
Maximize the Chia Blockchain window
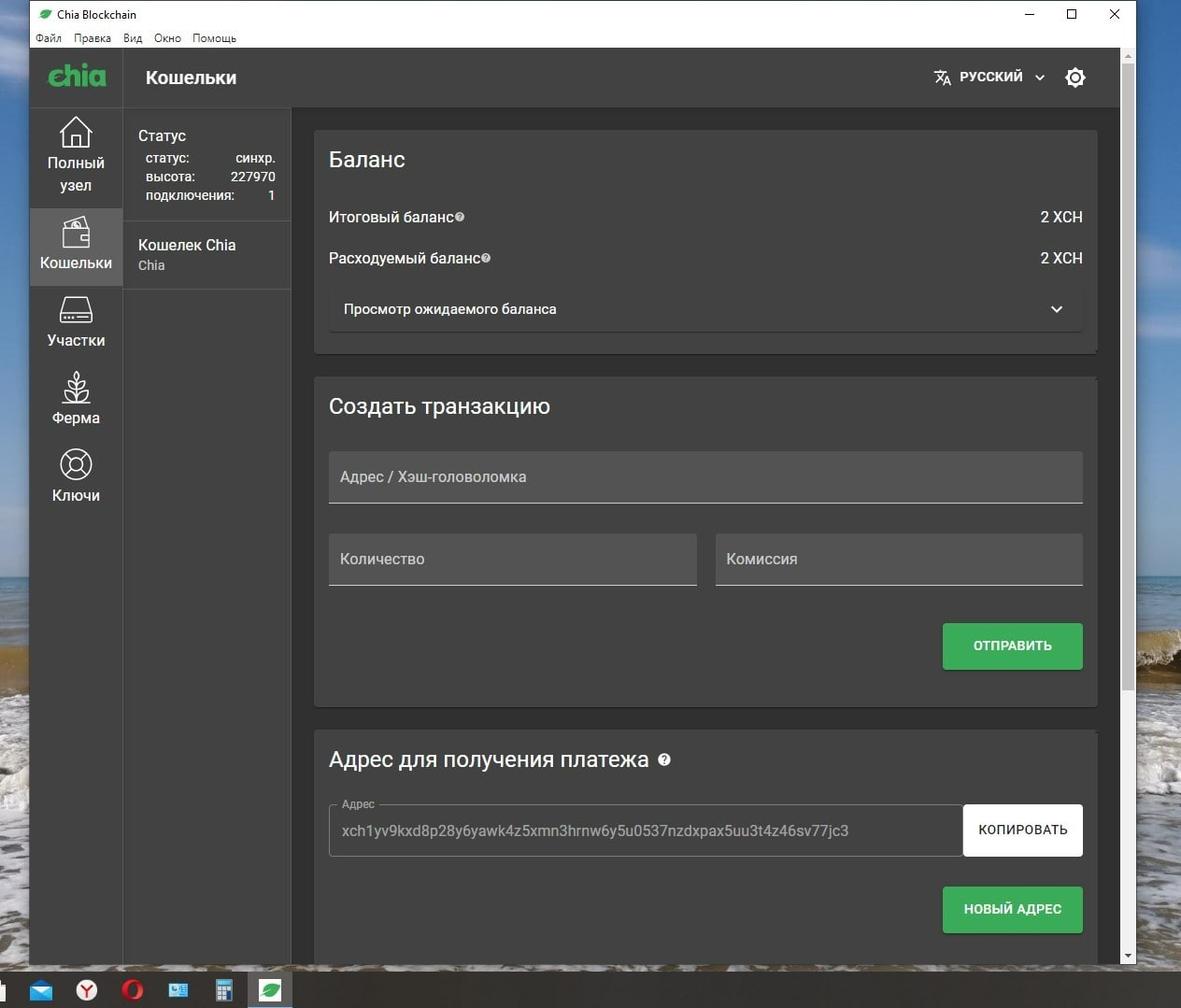point(1072,14)
